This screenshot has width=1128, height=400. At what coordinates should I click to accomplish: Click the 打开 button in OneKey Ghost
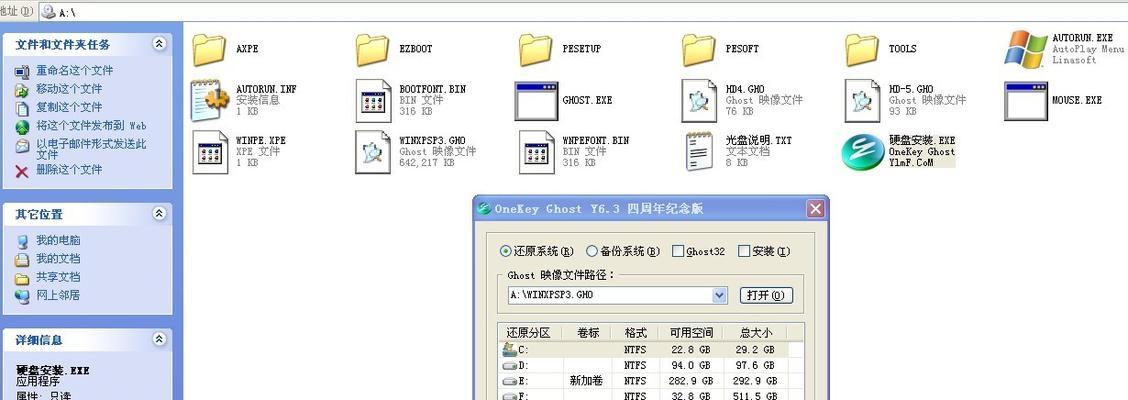tap(766, 295)
